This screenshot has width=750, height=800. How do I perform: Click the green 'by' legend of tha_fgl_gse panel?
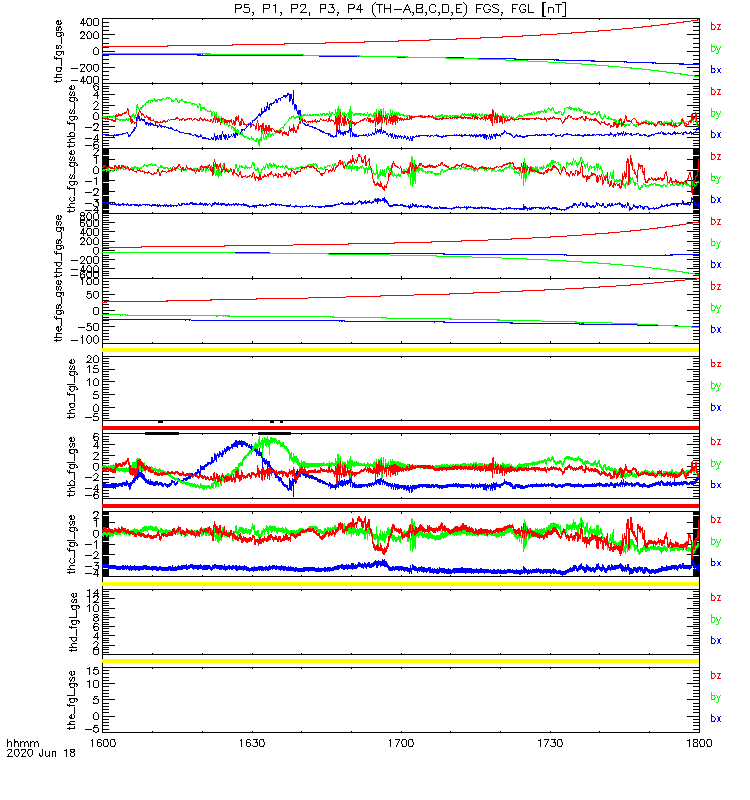tap(716, 386)
